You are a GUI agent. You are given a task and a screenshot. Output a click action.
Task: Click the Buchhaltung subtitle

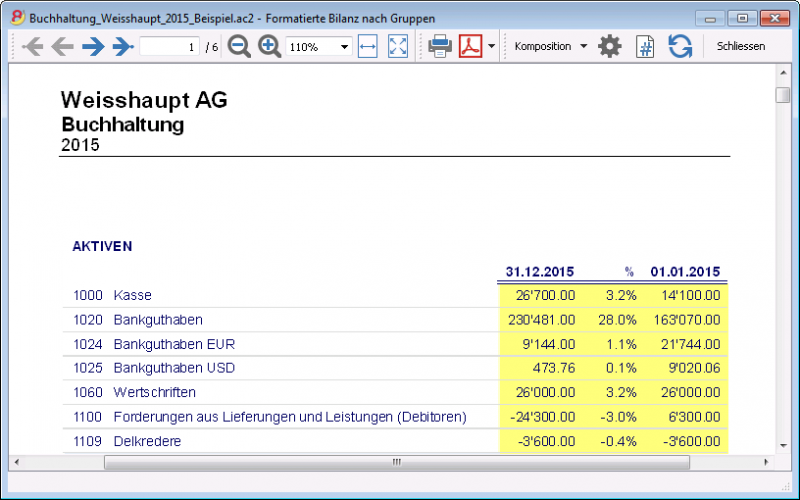coord(122,124)
